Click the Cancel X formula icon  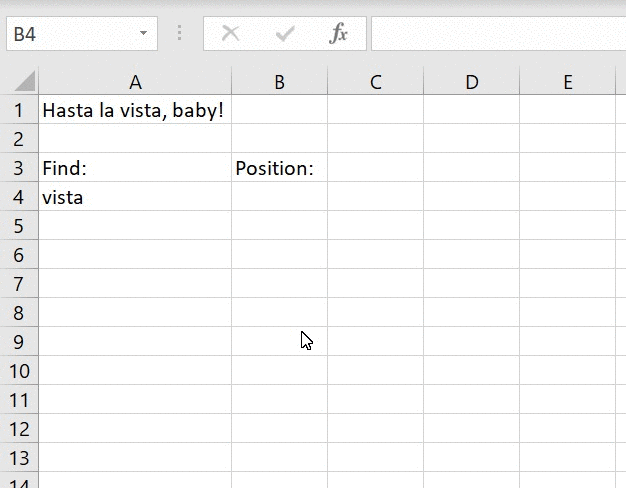pyautogui.click(x=231, y=34)
